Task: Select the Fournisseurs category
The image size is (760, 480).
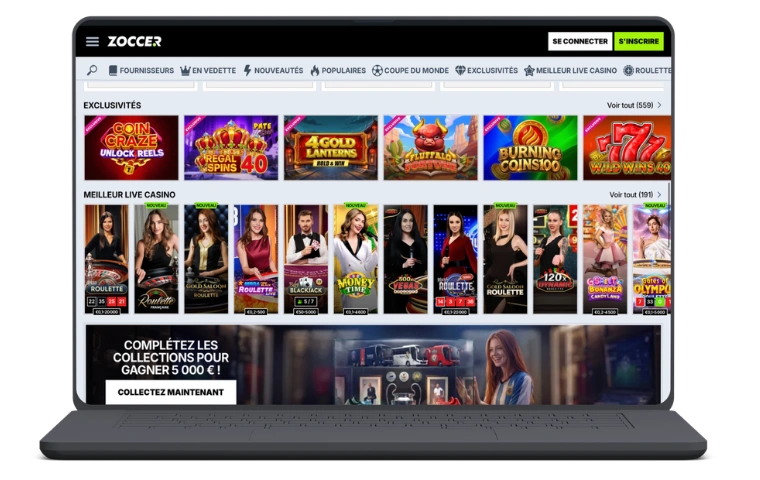Action: (142, 70)
